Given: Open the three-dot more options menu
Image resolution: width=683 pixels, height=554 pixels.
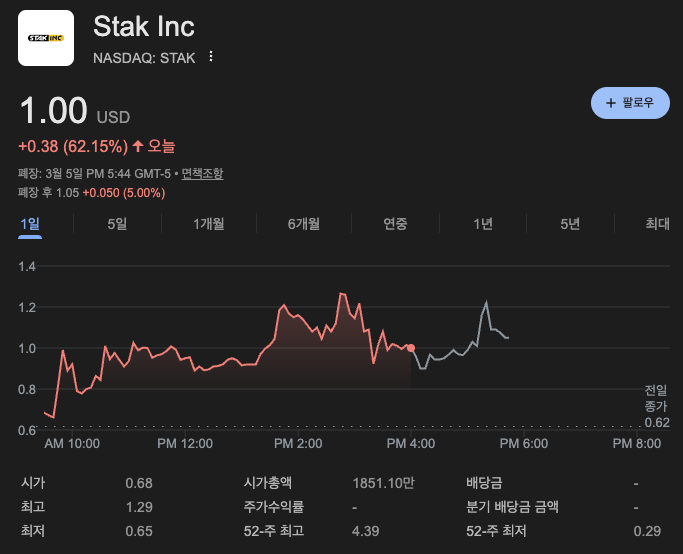Looking at the screenshot, I should click(211, 56).
